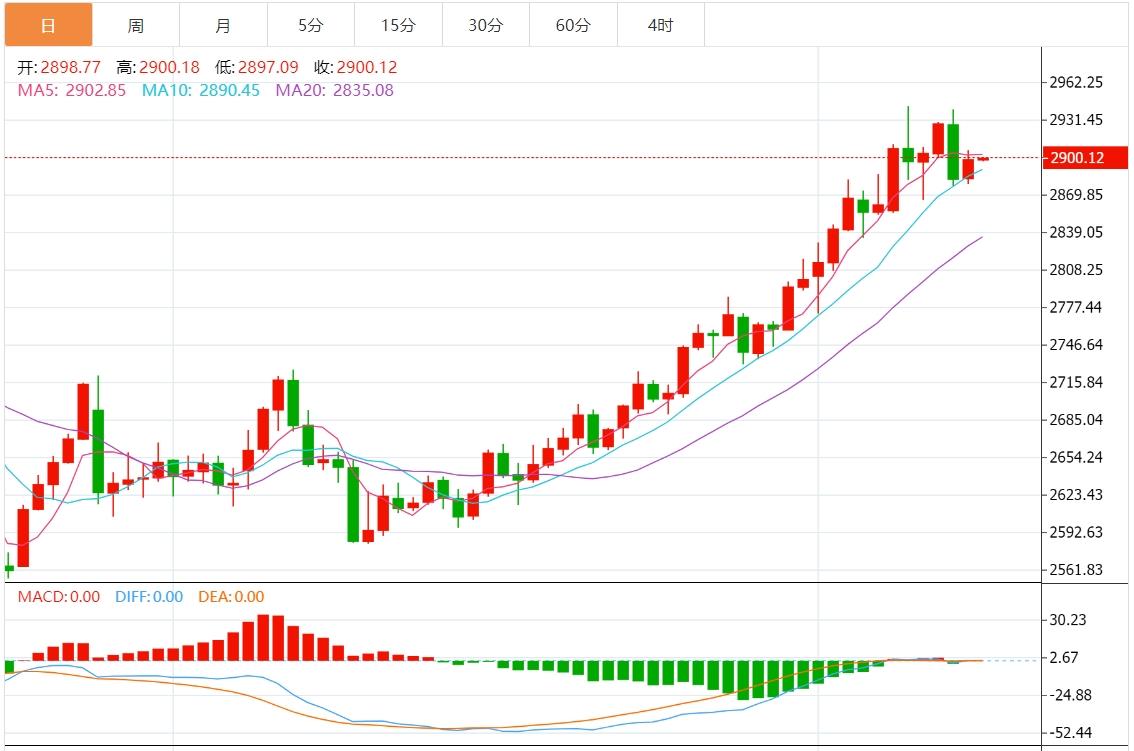Screen dimensions: 1134x751
Task: Click the DEA: 0.00 label
Action: pyautogui.click(x=231, y=597)
